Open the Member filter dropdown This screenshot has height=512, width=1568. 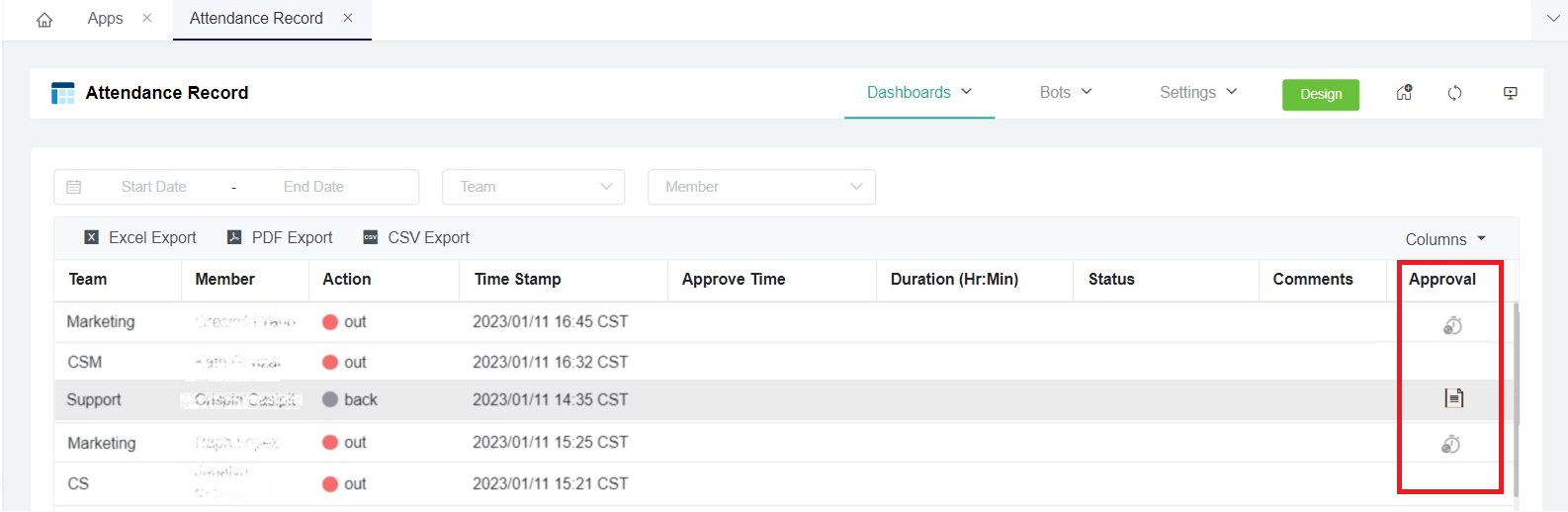tap(761, 187)
